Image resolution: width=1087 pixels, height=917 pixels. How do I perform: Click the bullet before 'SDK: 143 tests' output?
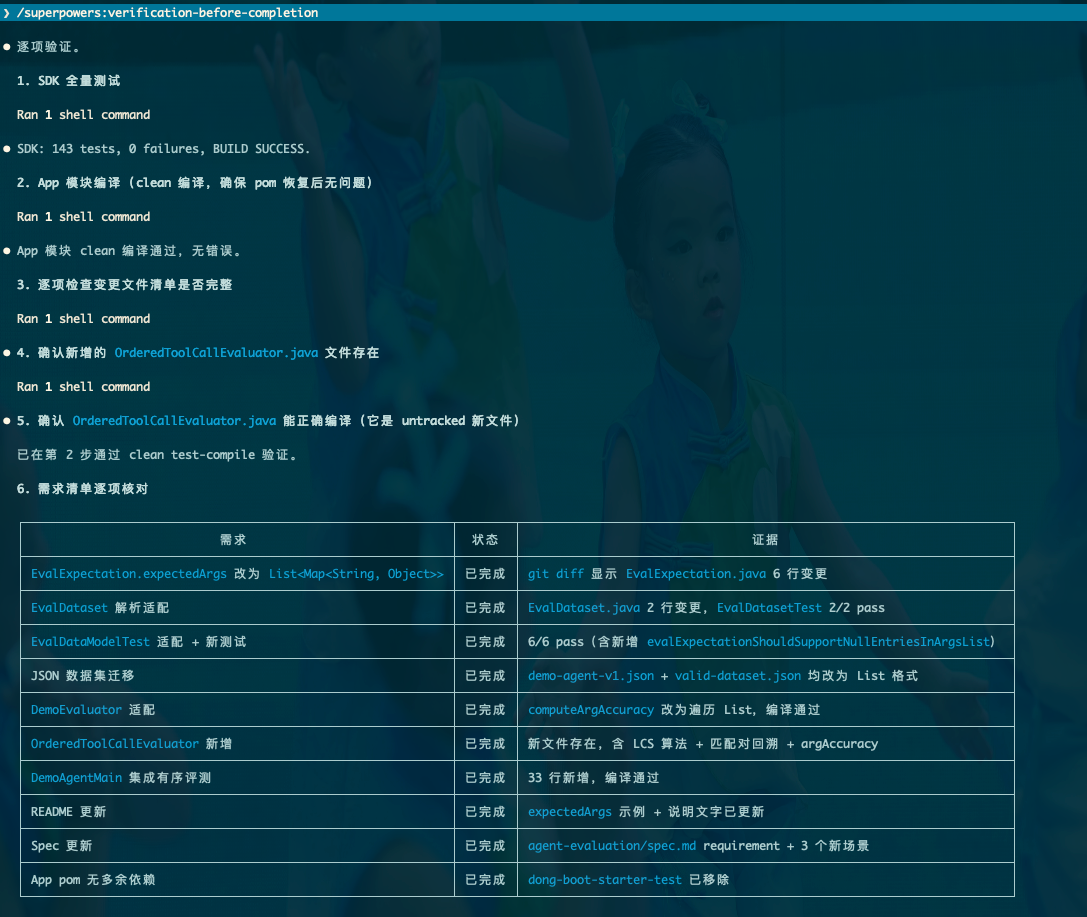point(7,149)
